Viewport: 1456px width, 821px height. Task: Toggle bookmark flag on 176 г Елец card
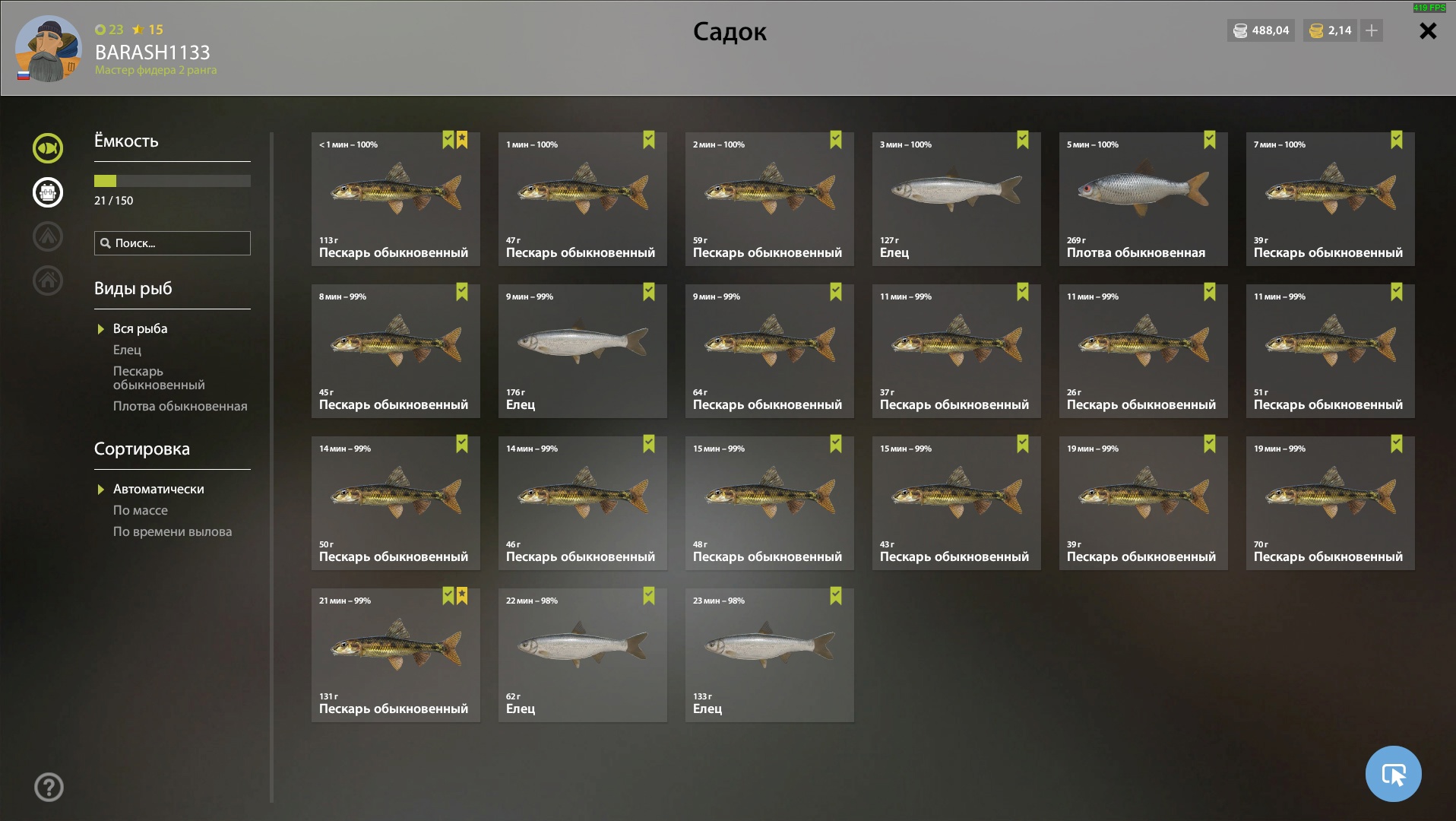(x=649, y=292)
